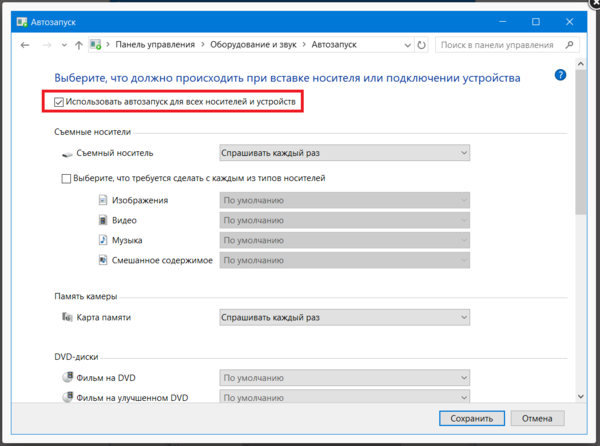Open Фильм на улучшенном DVD dropdown

click(344, 396)
